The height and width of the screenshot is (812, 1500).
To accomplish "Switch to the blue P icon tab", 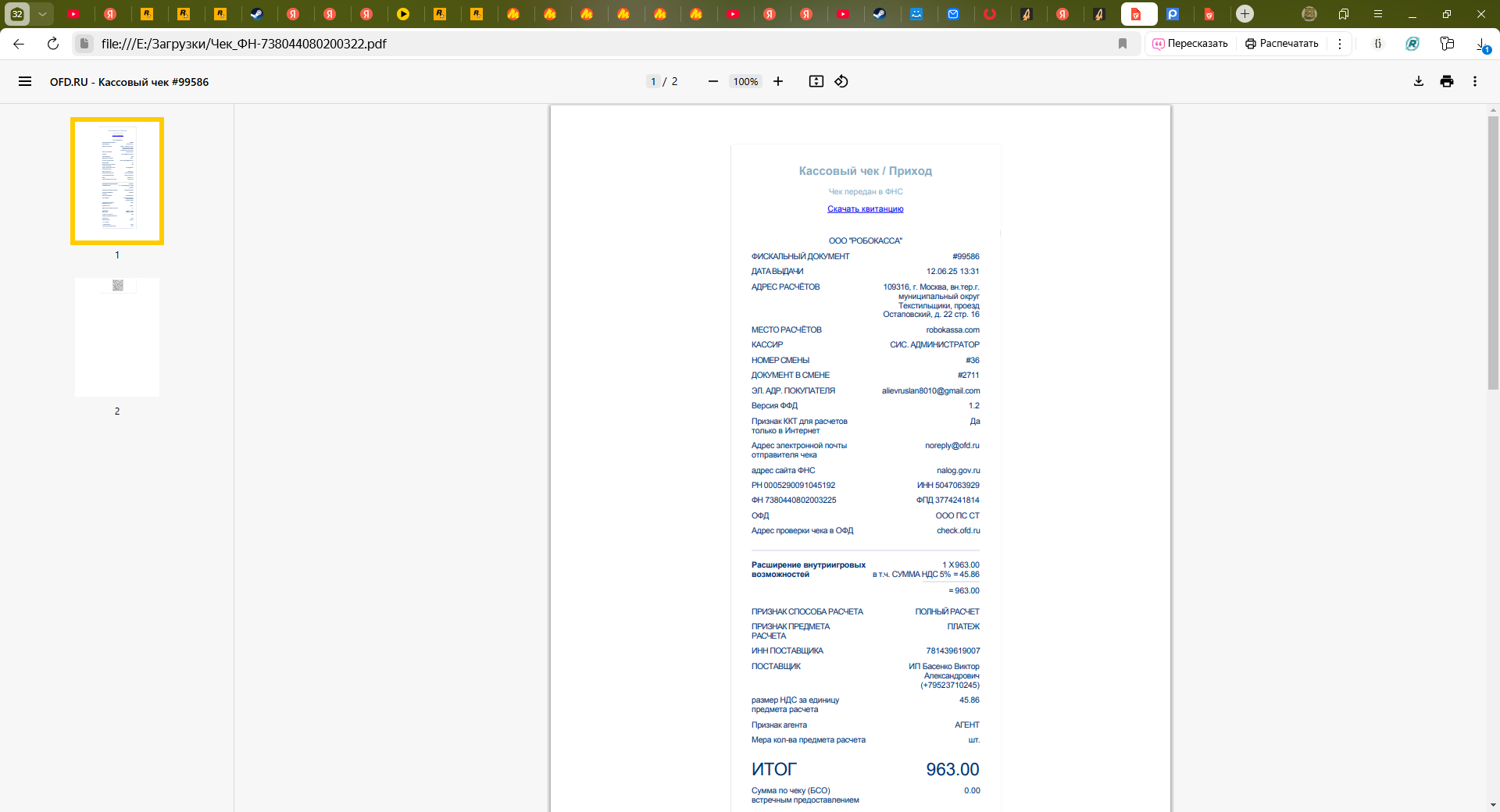I will 1173,14.
